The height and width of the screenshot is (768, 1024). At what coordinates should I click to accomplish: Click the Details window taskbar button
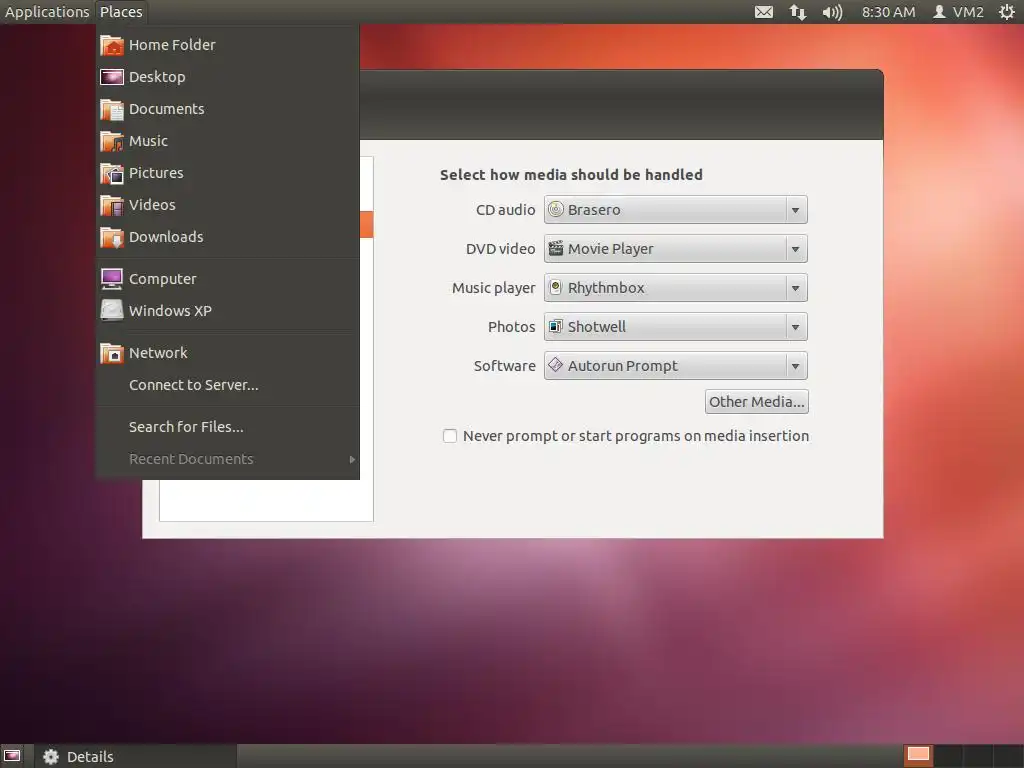click(x=135, y=756)
